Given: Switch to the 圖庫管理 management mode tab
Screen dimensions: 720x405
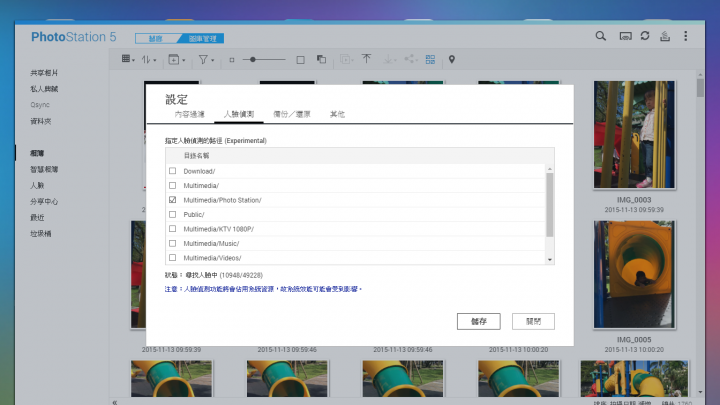Looking at the screenshot, I should point(202,39).
